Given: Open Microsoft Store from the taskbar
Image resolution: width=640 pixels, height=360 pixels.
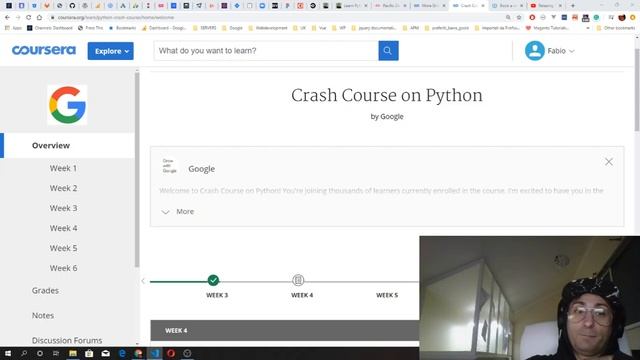Looking at the screenshot, I should pyautogui.click(x=89, y=353).
